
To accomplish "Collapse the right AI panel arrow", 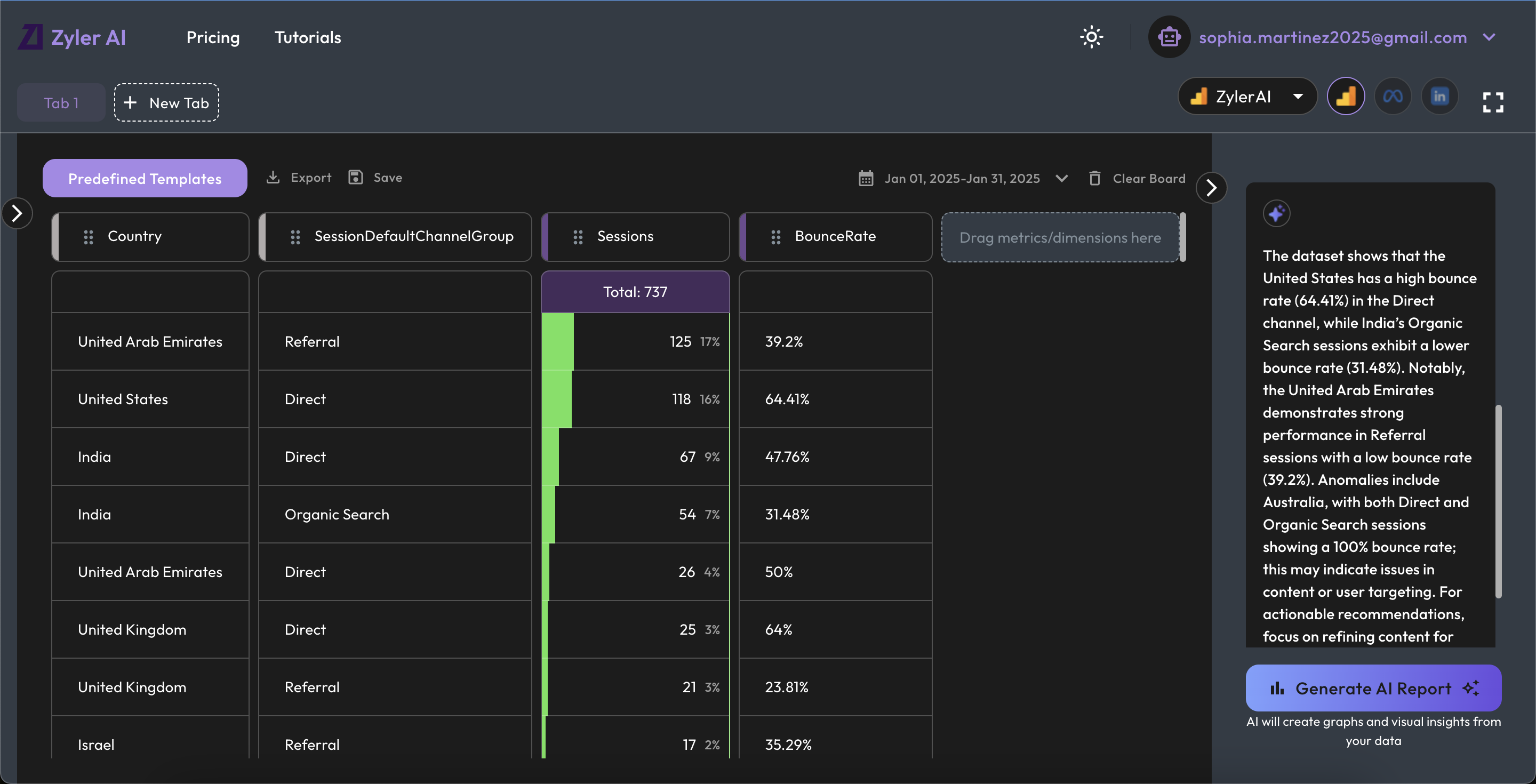I will point(1211,188).
